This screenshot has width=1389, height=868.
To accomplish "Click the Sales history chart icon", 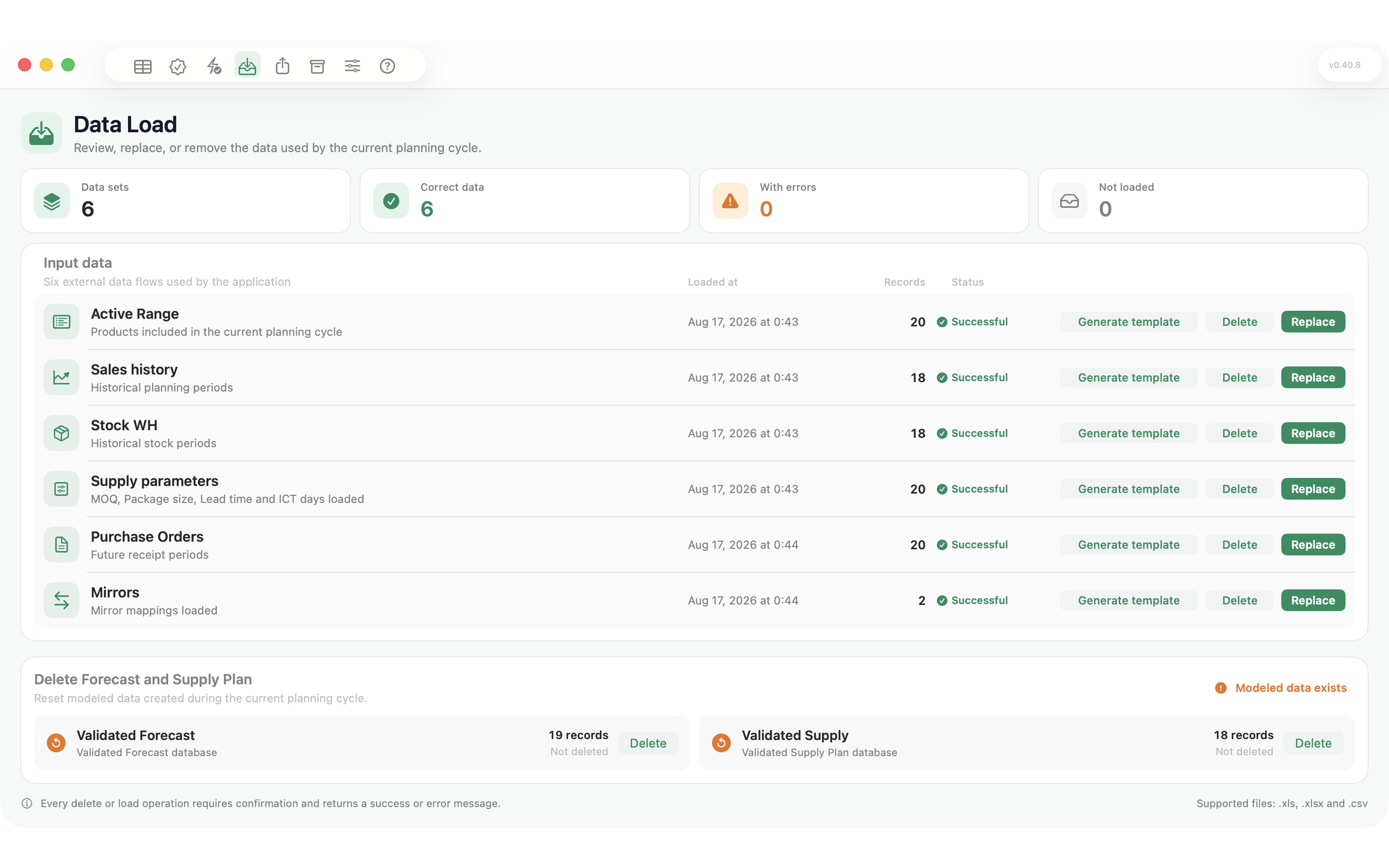I will (61, 378).
